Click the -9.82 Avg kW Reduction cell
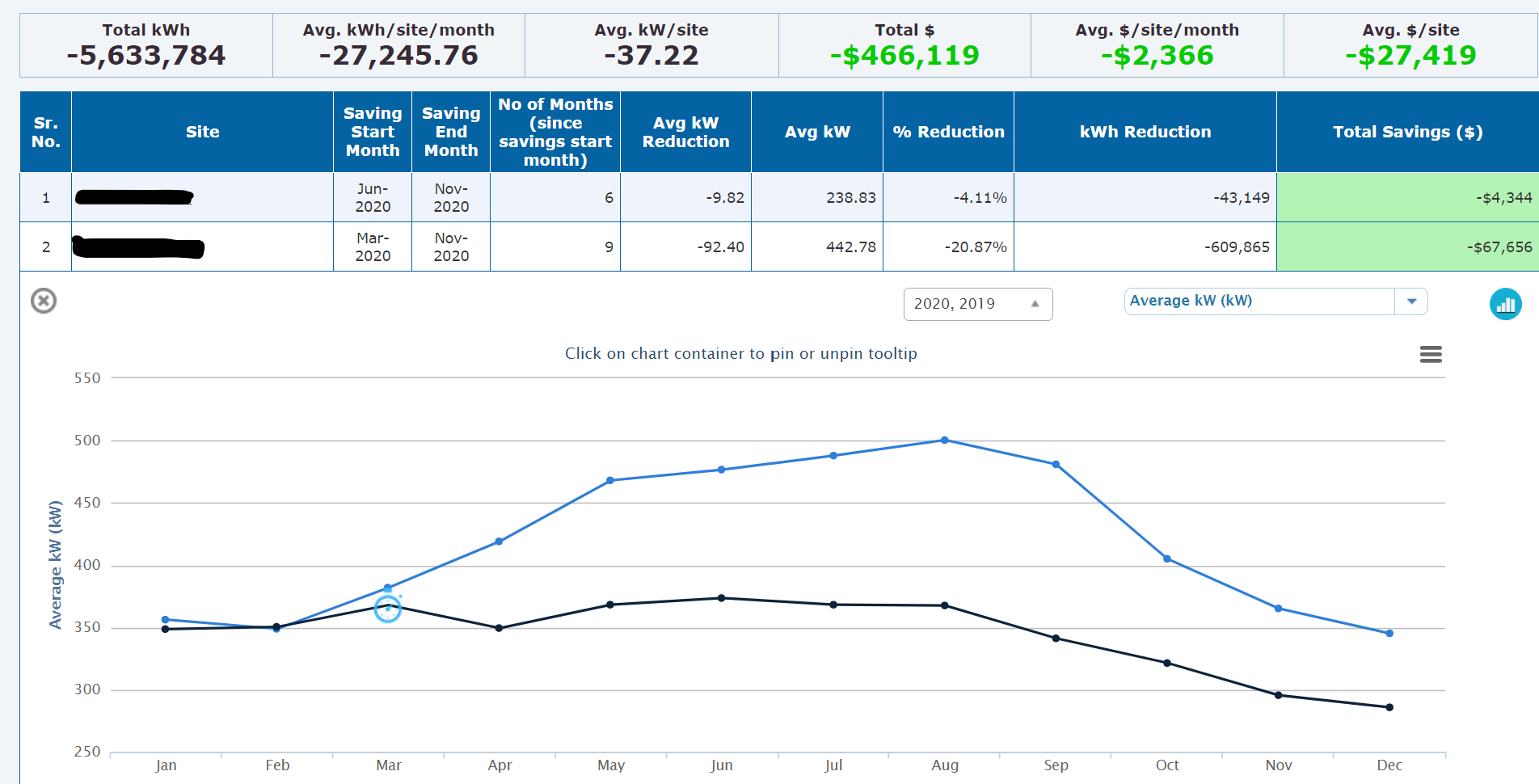1539x784 pixels. [x=685, y=197]
